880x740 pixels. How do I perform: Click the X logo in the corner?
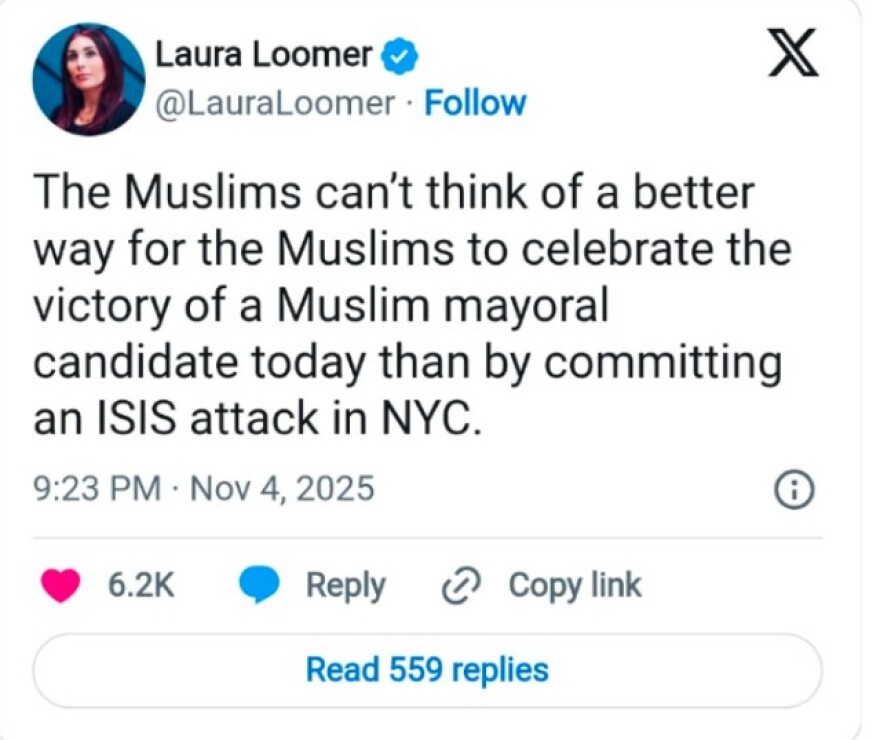point(792,55)
